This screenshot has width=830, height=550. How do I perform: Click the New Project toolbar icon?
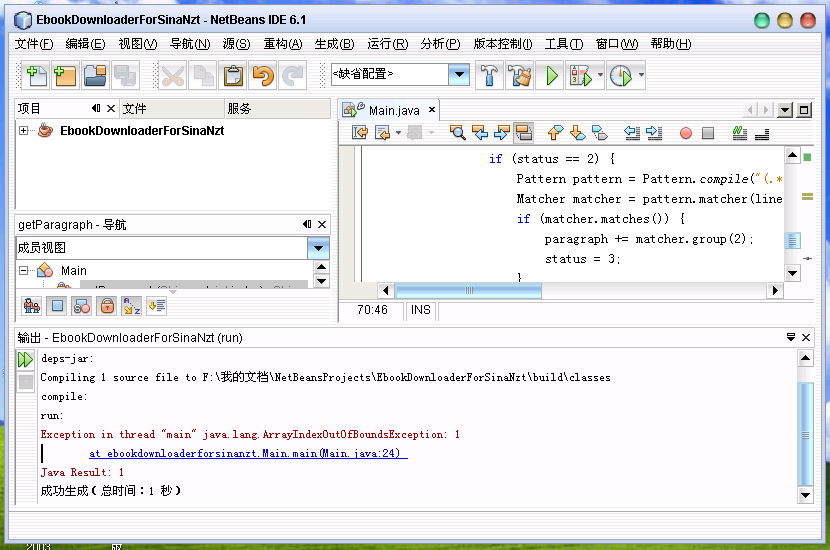[x=66, y=76]
